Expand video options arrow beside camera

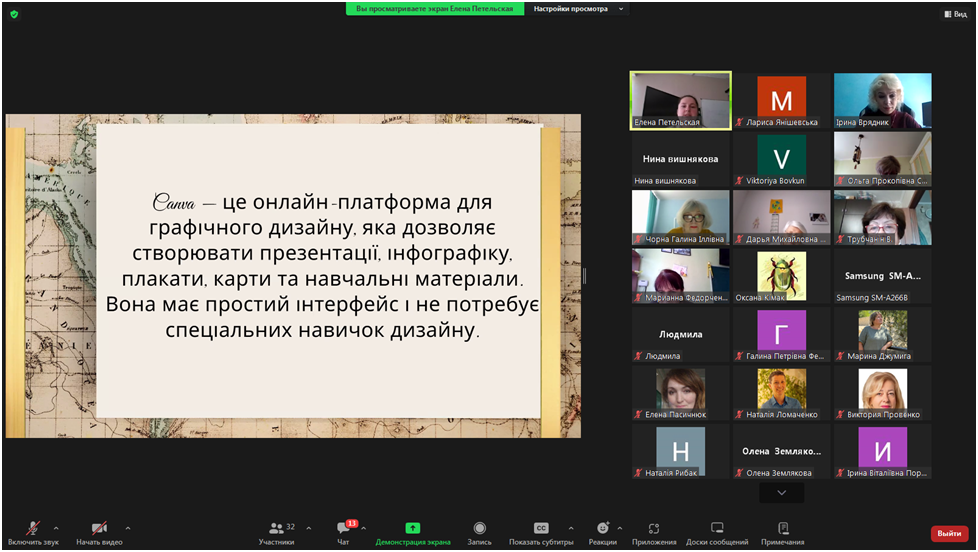click(x=128, y=528)
